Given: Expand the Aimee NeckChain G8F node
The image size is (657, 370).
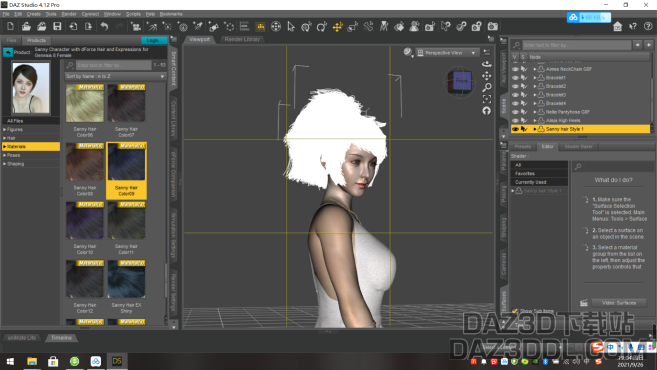Looking at the screenshot, I should 535,69.
